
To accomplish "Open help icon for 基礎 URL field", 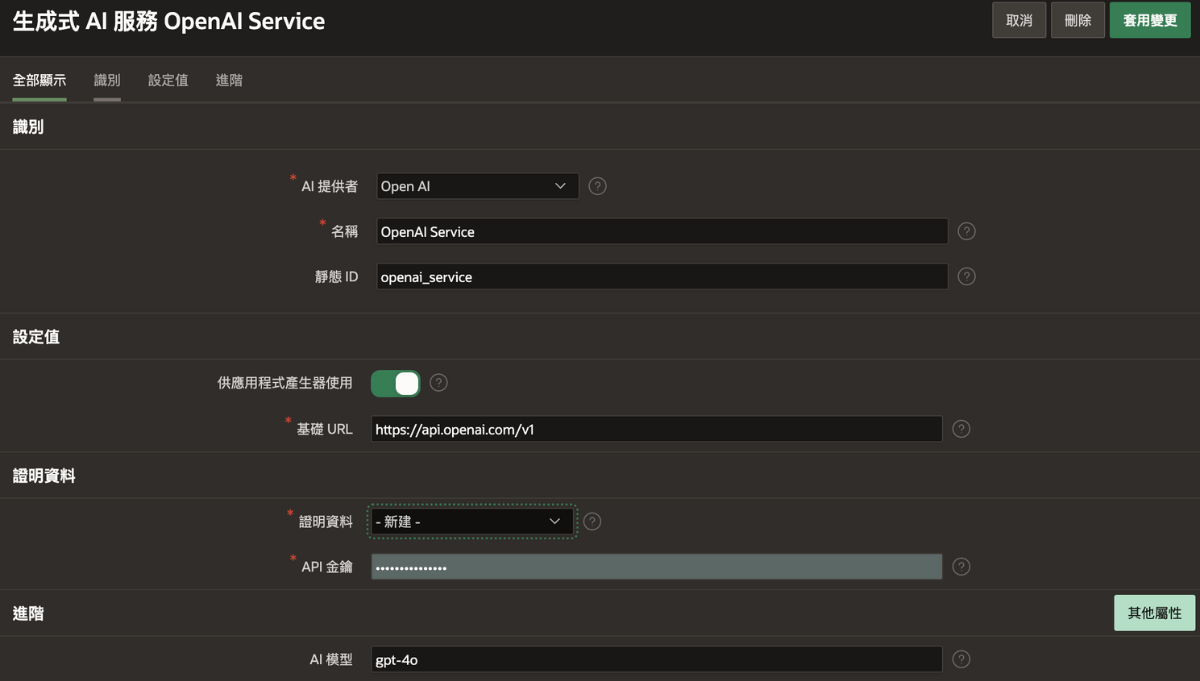I will [961, 429].
